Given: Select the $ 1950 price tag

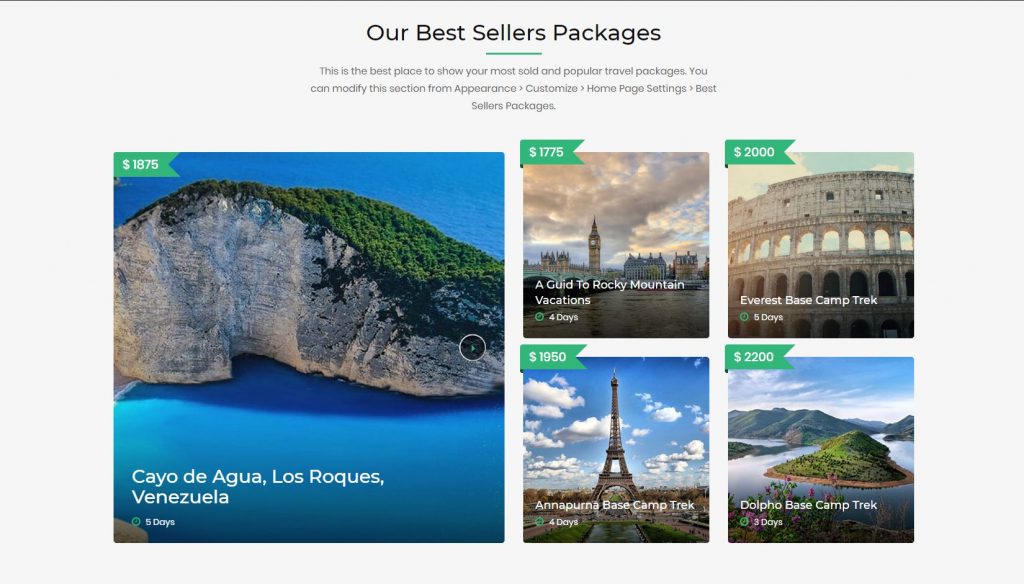Looking at the screenshot, I should click(553, 357).
